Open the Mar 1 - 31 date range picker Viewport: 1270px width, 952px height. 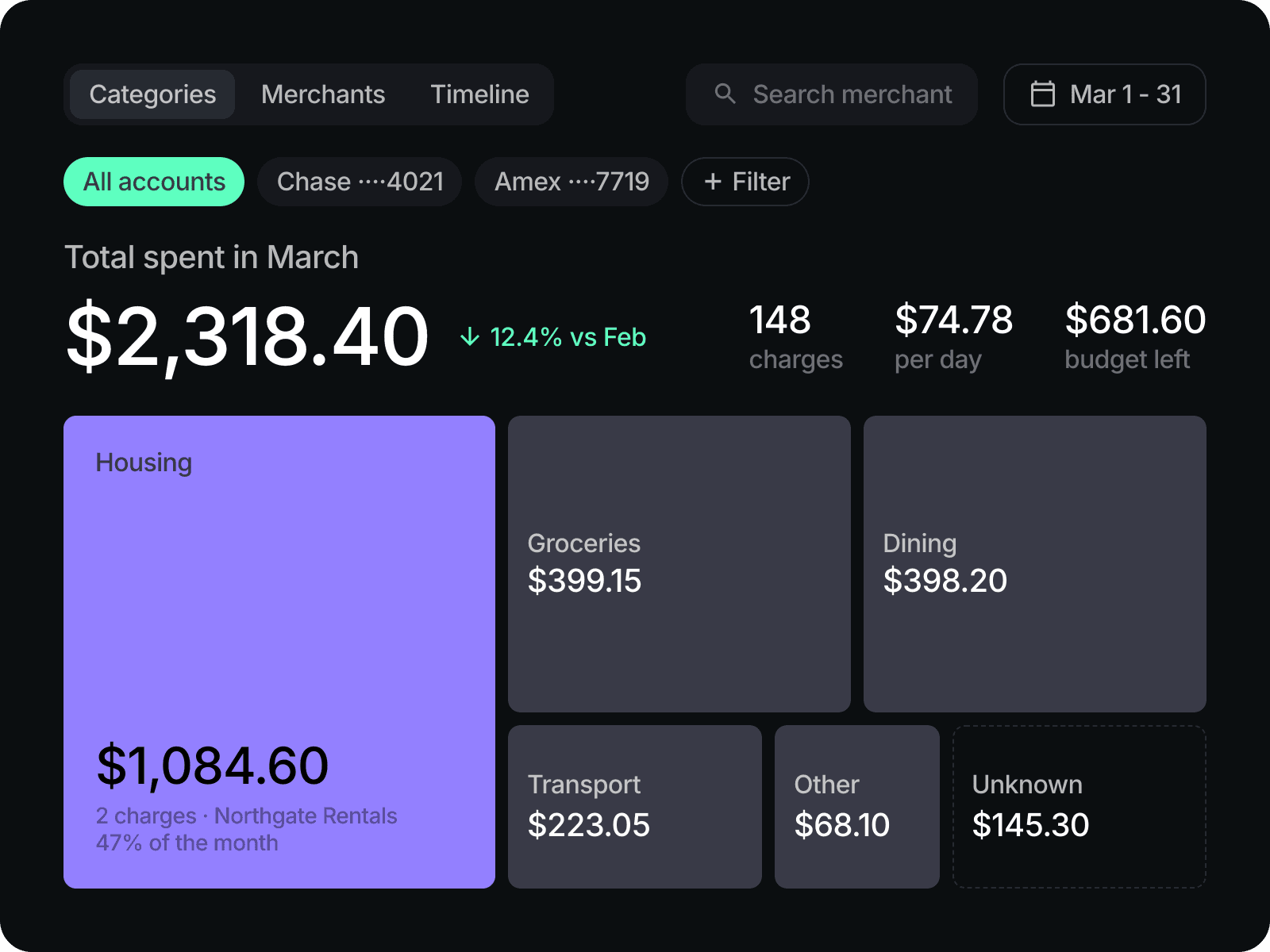point(1105,94)
